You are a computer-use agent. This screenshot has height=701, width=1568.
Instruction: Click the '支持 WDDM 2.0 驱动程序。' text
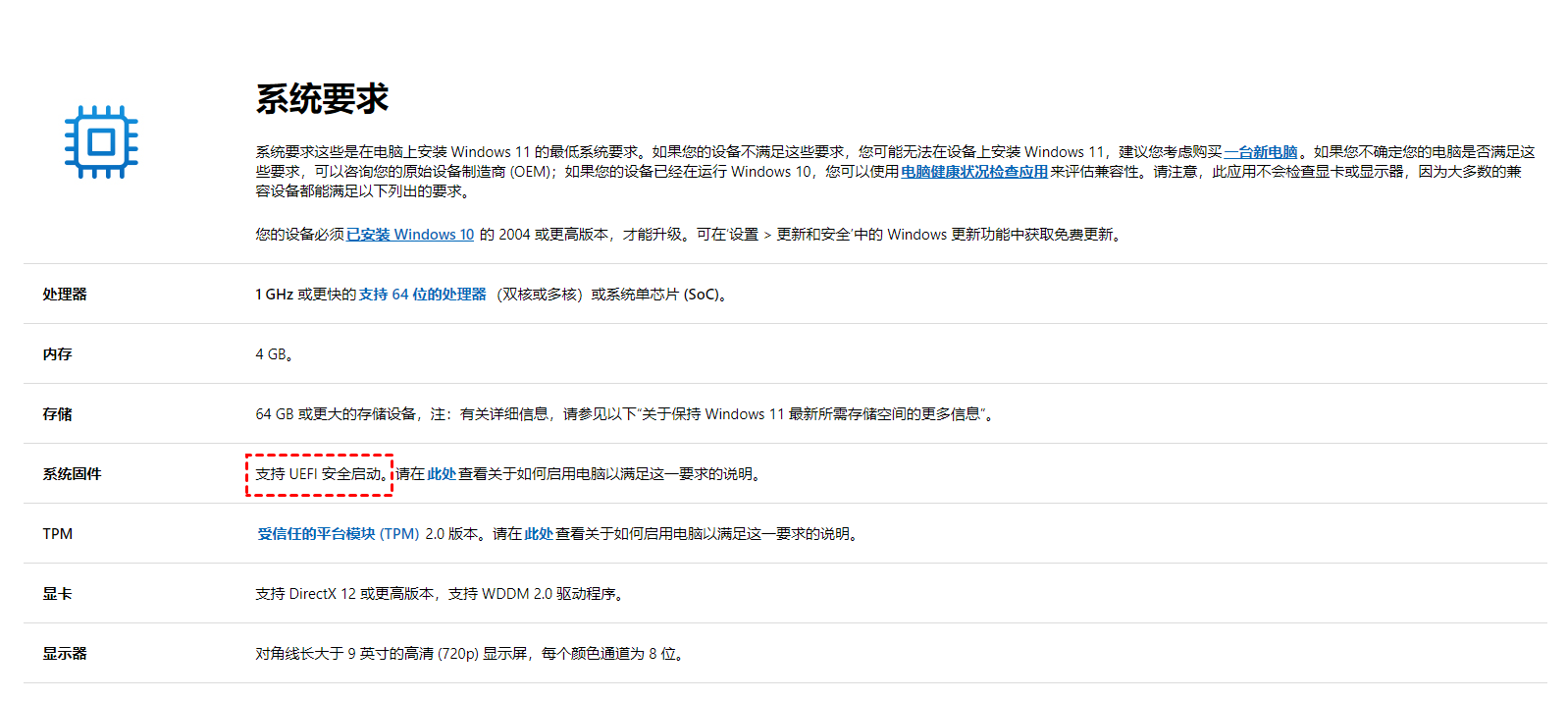point(537,594)
